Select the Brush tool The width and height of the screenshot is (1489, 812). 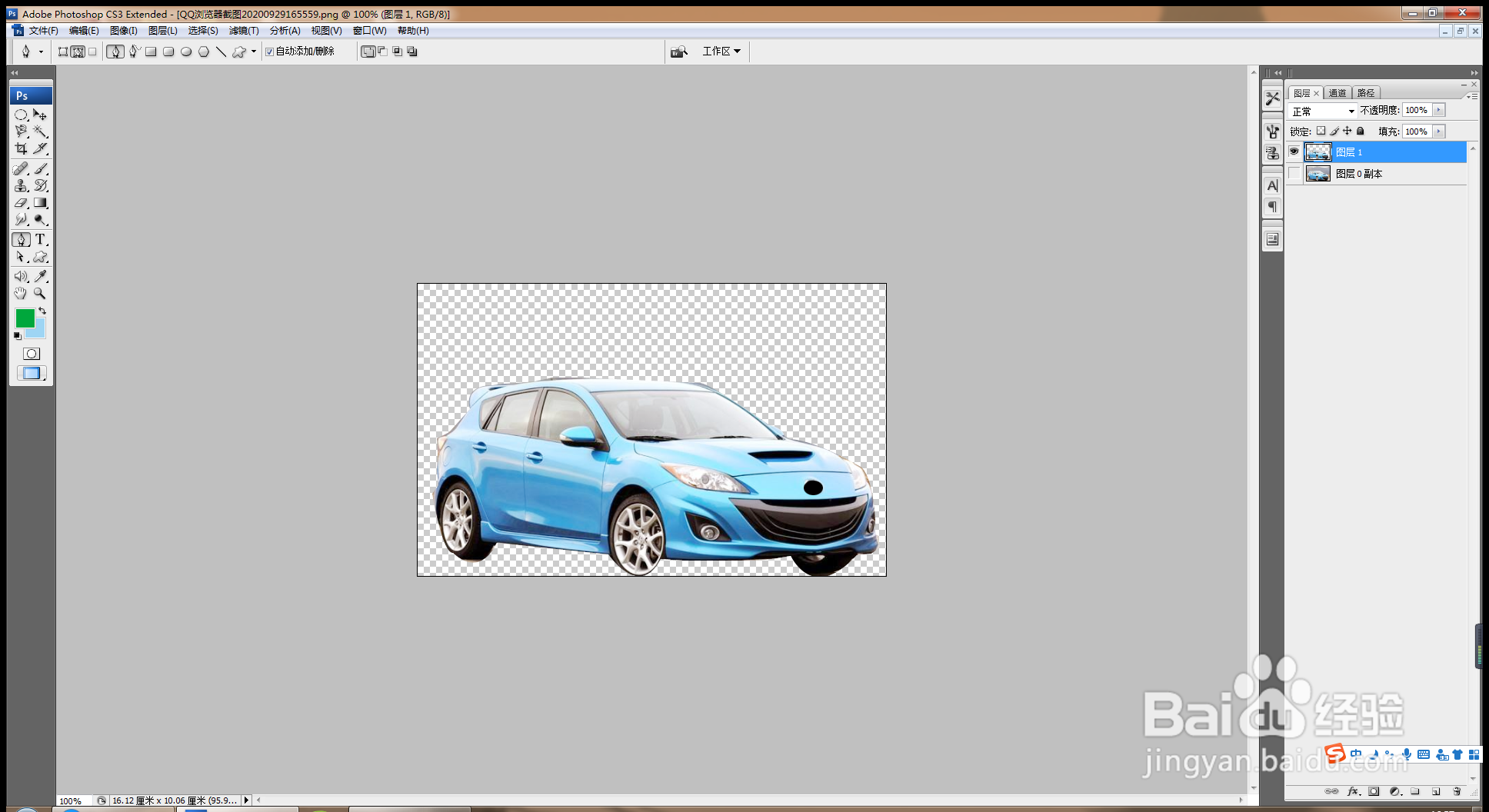(40, 168)
